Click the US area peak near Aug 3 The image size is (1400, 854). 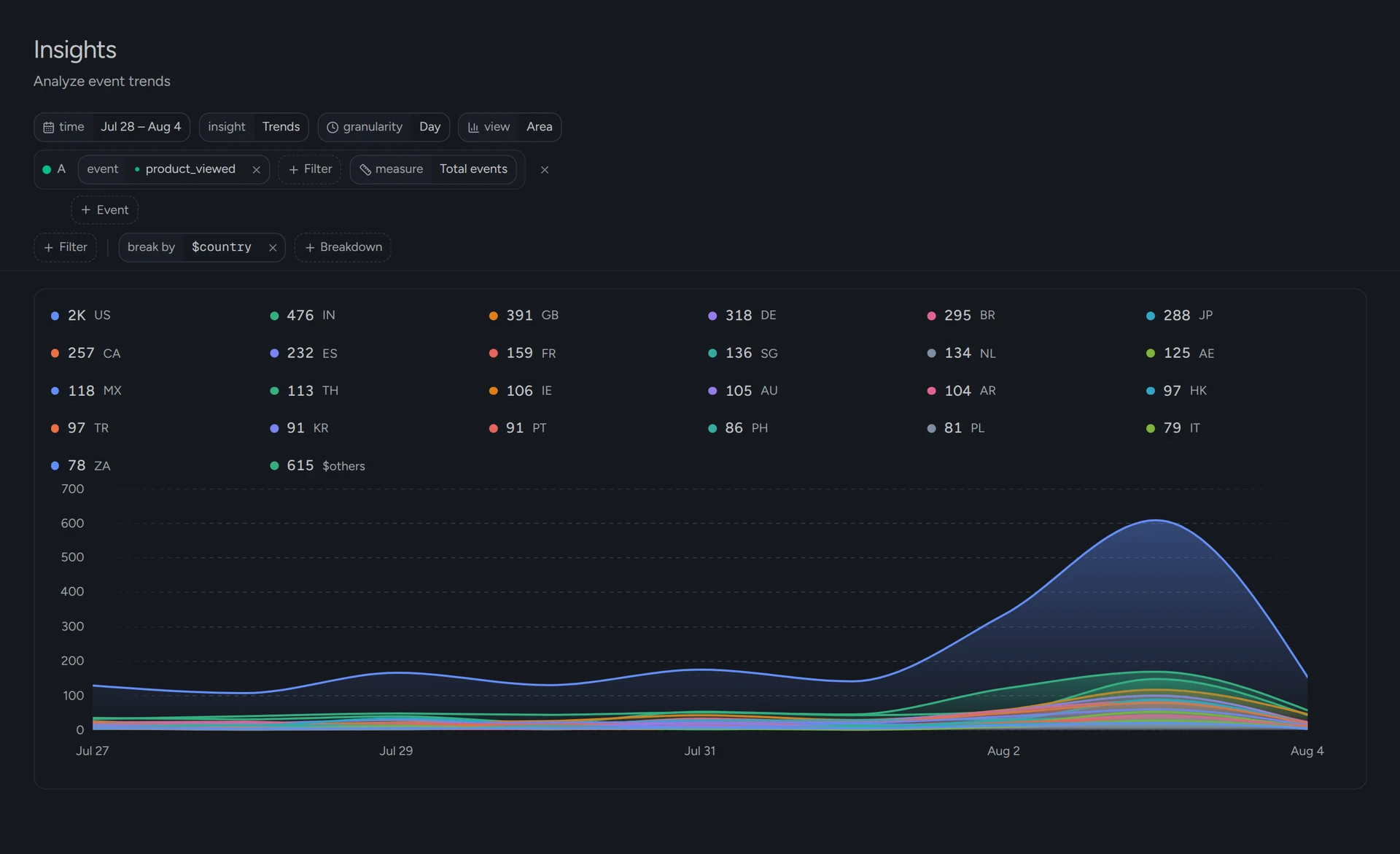[x=1156, y=521]
